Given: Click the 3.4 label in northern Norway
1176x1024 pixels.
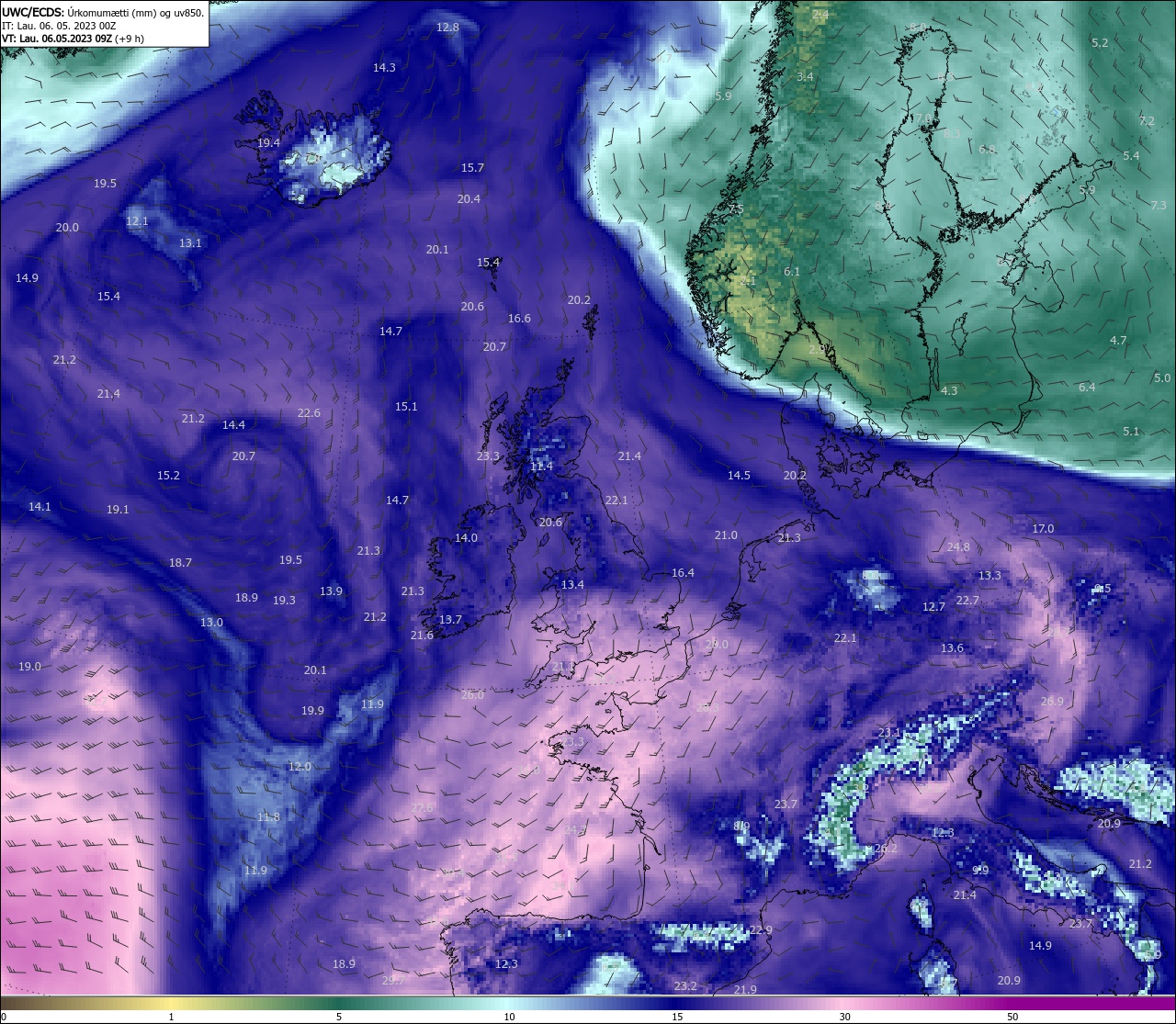Looking at the screenshot, I should tap(805, 77).
